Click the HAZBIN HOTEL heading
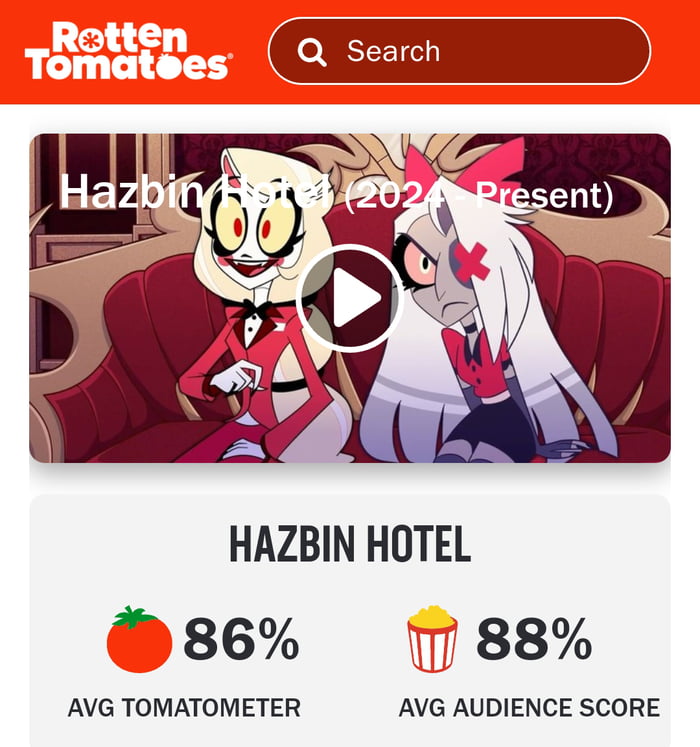The image size is (700, 747). click(350, 545)
